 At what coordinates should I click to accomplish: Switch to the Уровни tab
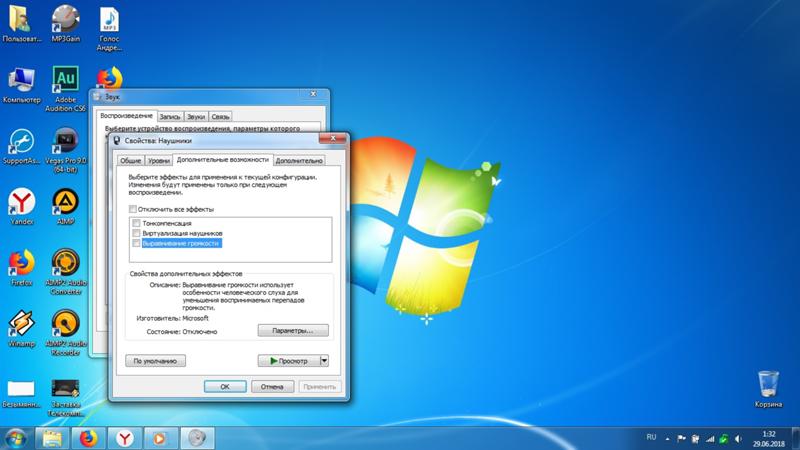click(x=159, y=160)
